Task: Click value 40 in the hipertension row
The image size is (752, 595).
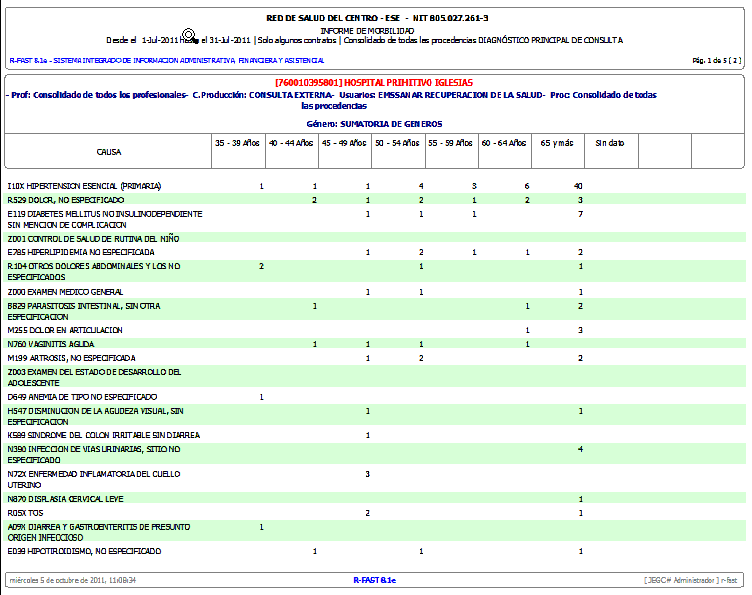Action: (578, 186)
